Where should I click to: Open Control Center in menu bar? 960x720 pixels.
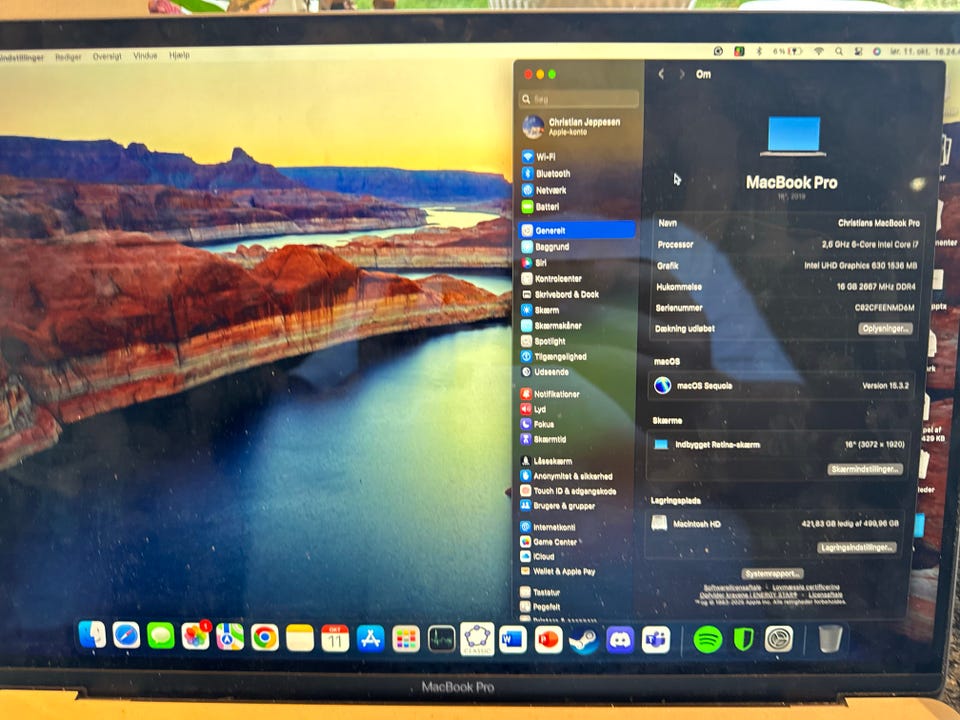point(858,51)
